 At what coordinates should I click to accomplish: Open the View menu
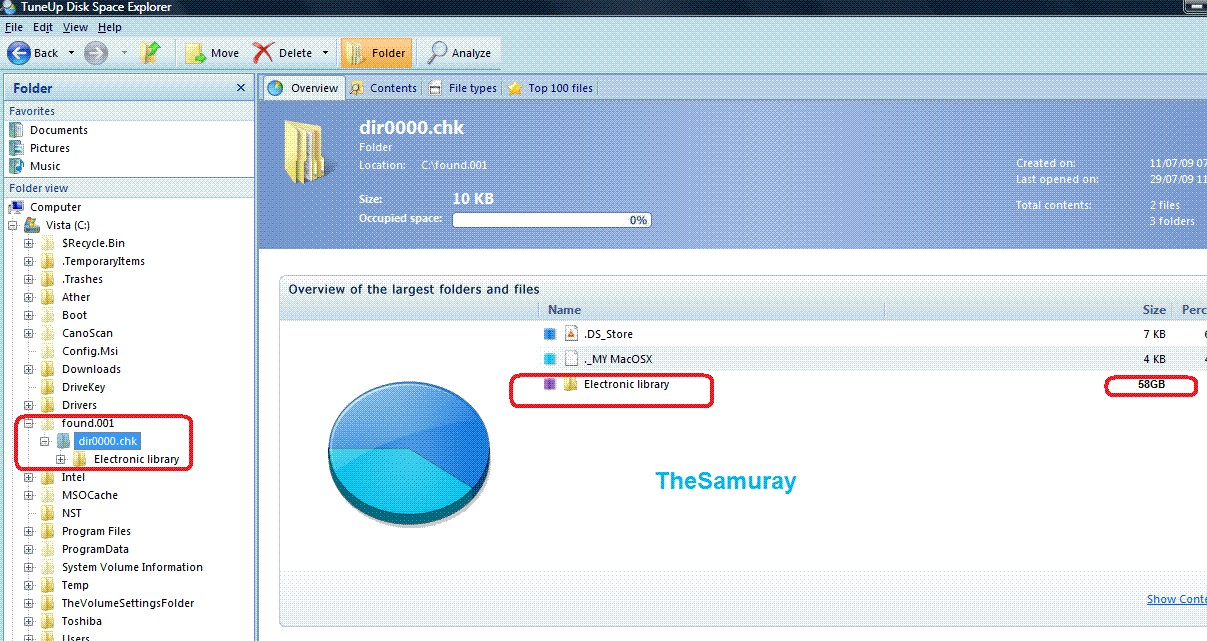click(75, 27)
